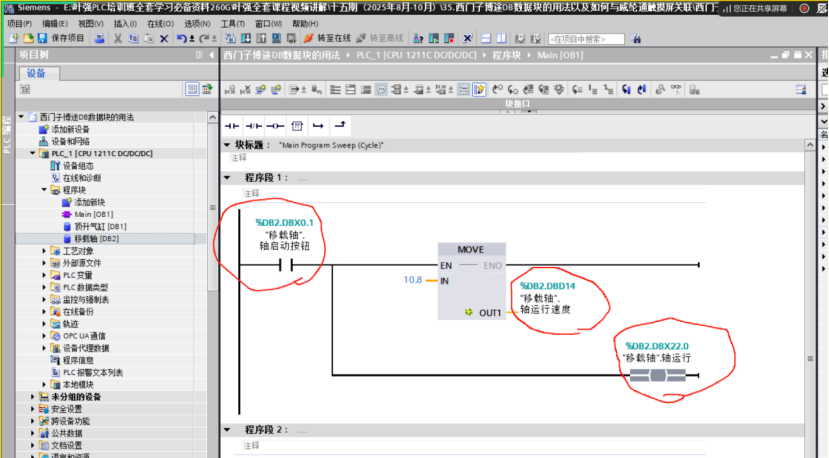
Task: Open the 移载轴 [DB2] data block
Action: (96, 239)
